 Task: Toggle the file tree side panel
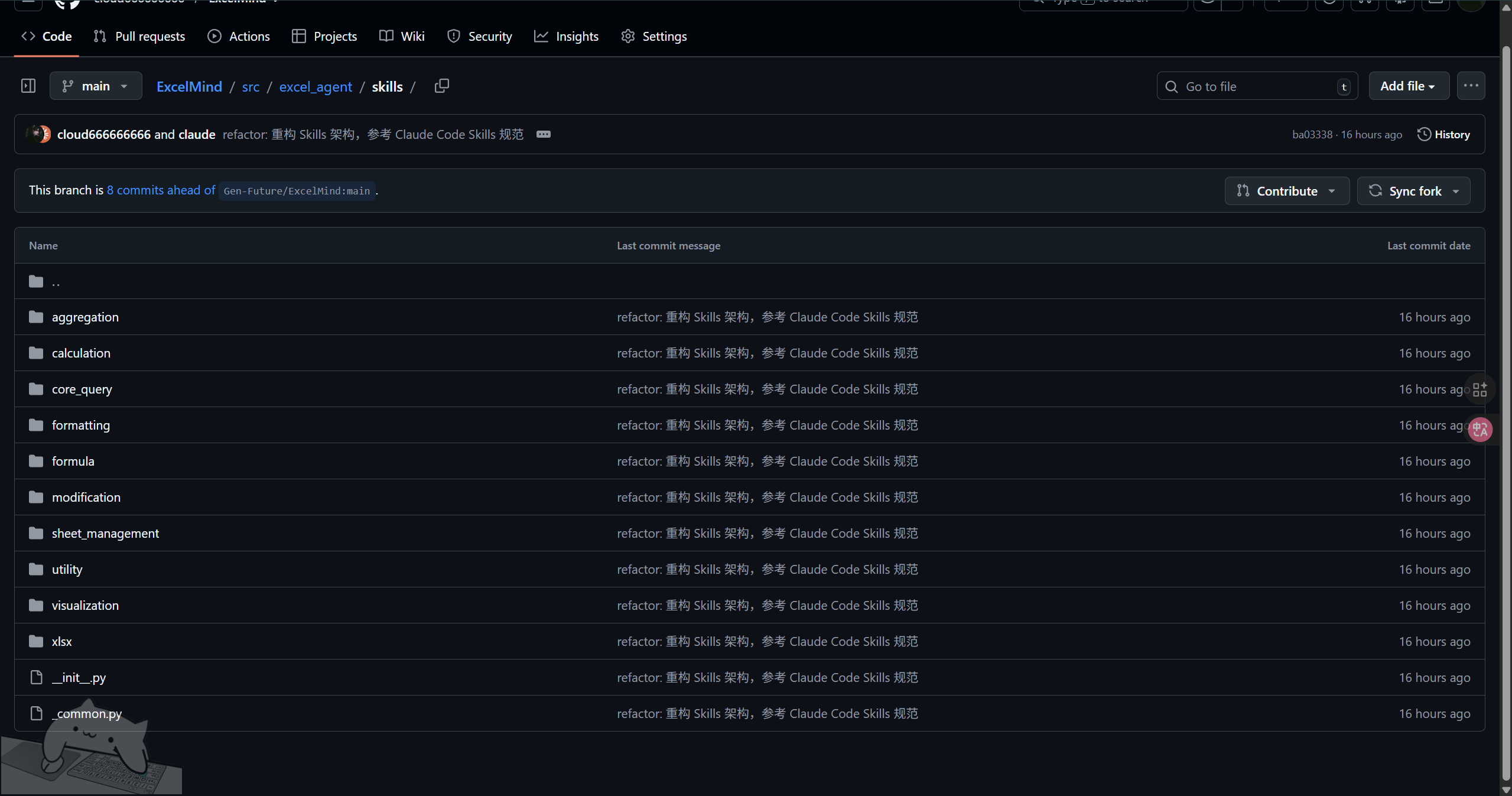pos(28,86)
